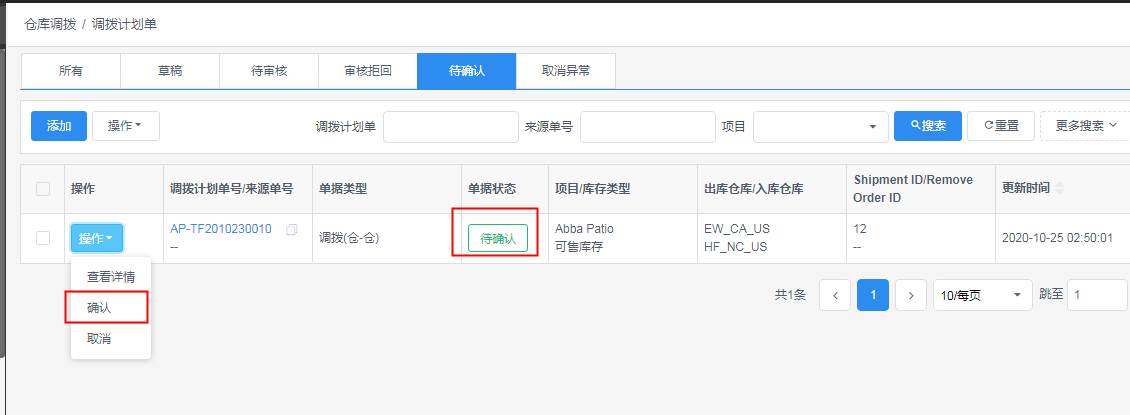Focus the 跳至 page number field
Screen dimensions: 1130x415
(x=1097, y=295)
